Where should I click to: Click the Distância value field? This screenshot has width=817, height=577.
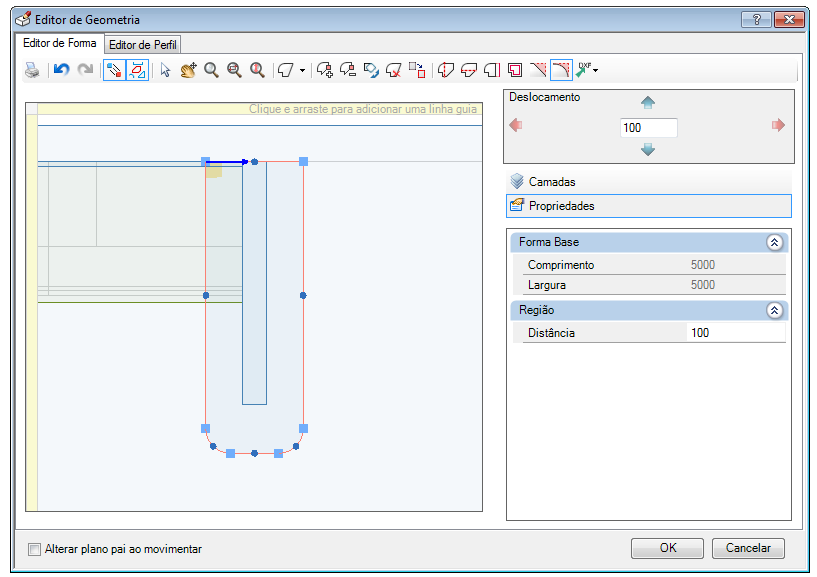coord(736,333)
